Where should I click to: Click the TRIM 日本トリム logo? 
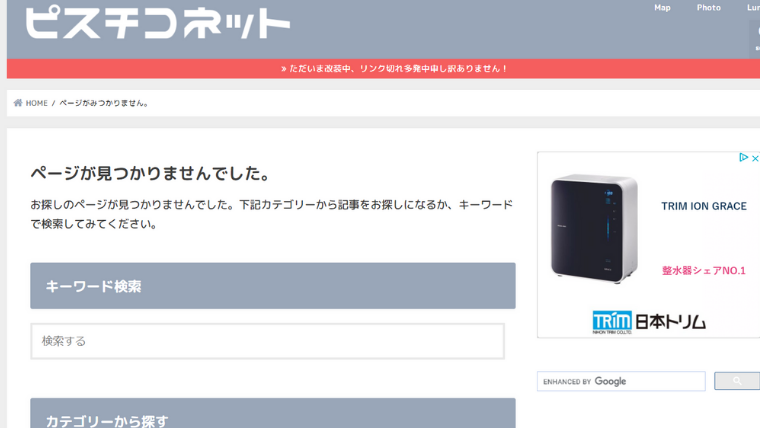[648, 321]
